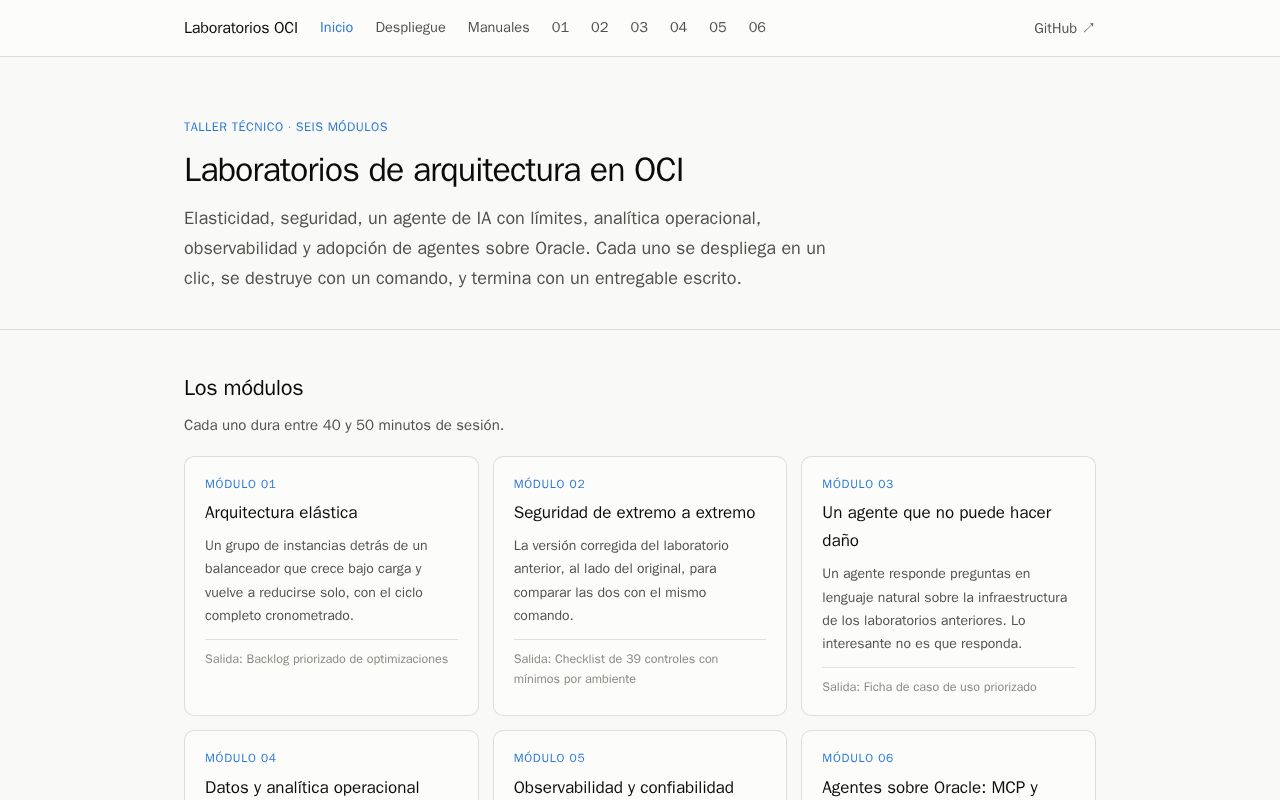Open the Observabilidad y confiabilidad card

[x=640, y=766]
